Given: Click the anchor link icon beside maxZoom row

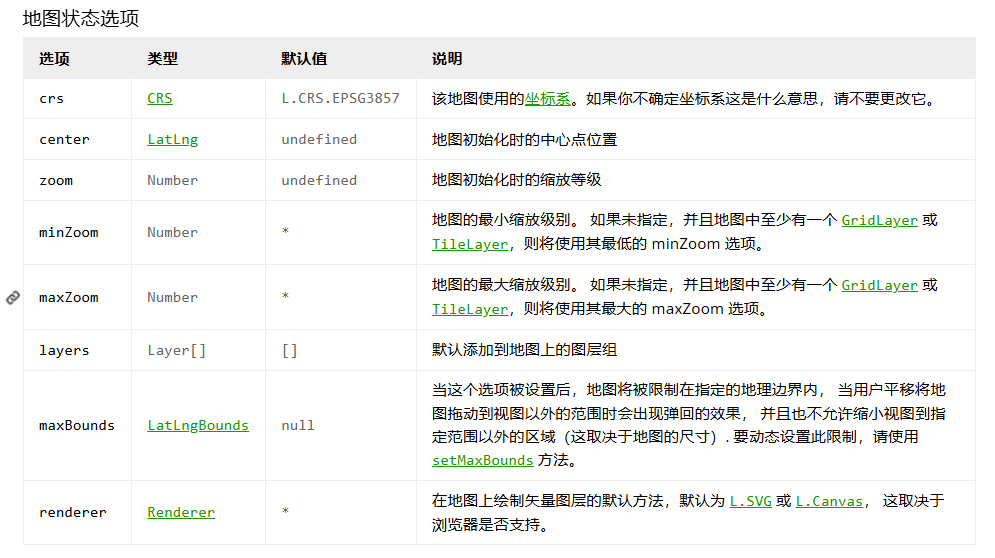Looking at the screenshot, I should (13, 297).
